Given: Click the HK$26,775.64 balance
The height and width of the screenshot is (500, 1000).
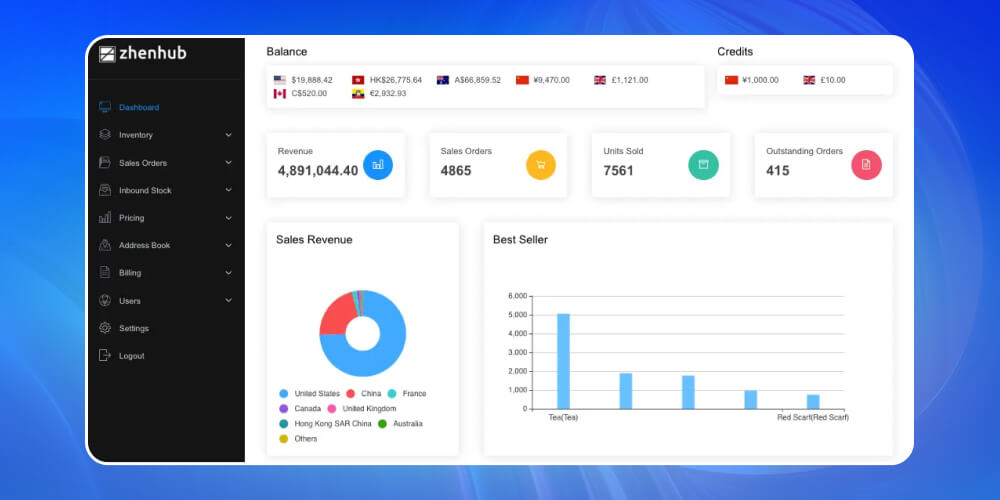Looking at the screenshot, I should point(395,80).
